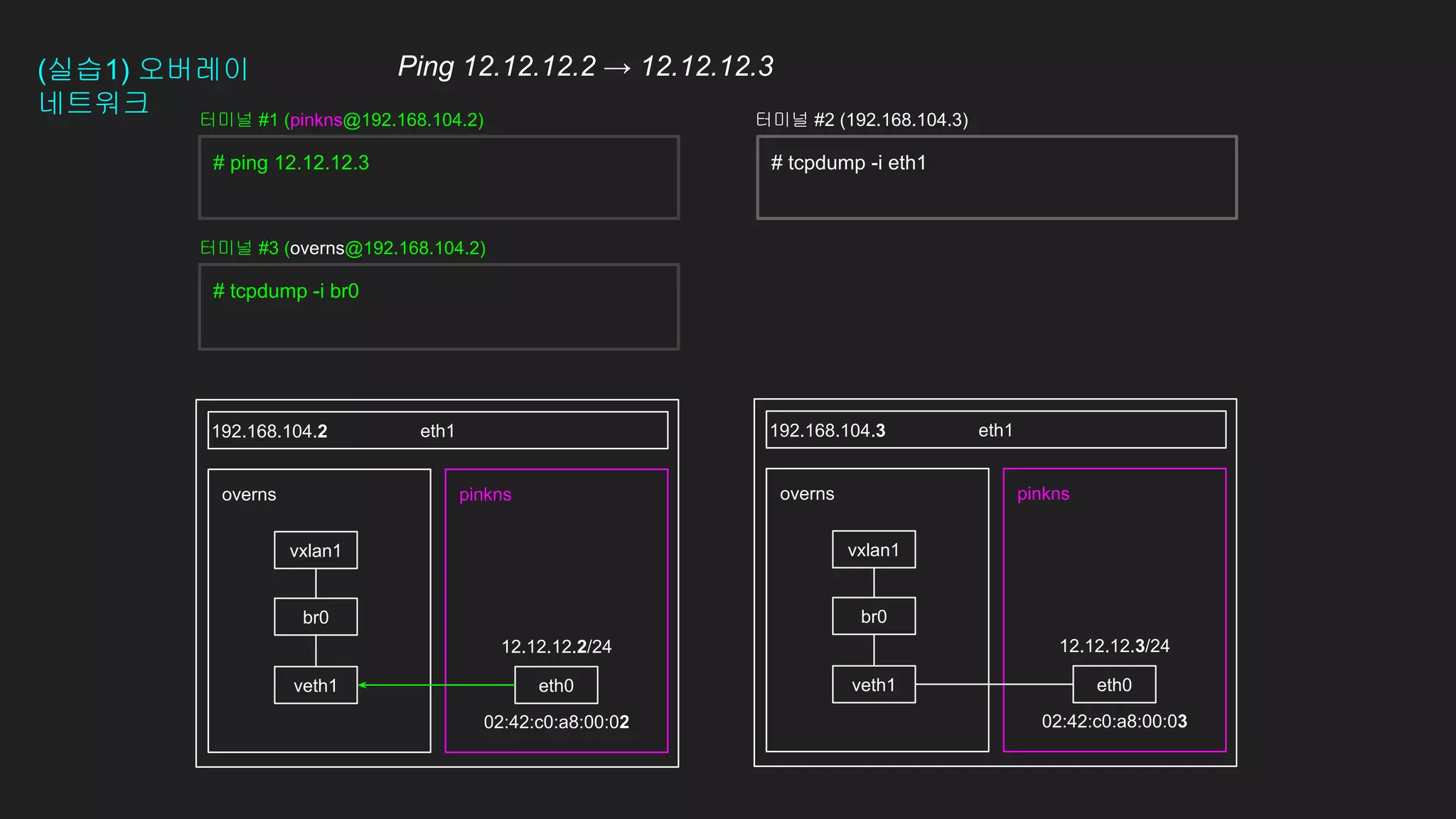Click the terminal #1 pinkns label
The width and height of the screenshot is (1456, 819).
[x=341, y=119]
